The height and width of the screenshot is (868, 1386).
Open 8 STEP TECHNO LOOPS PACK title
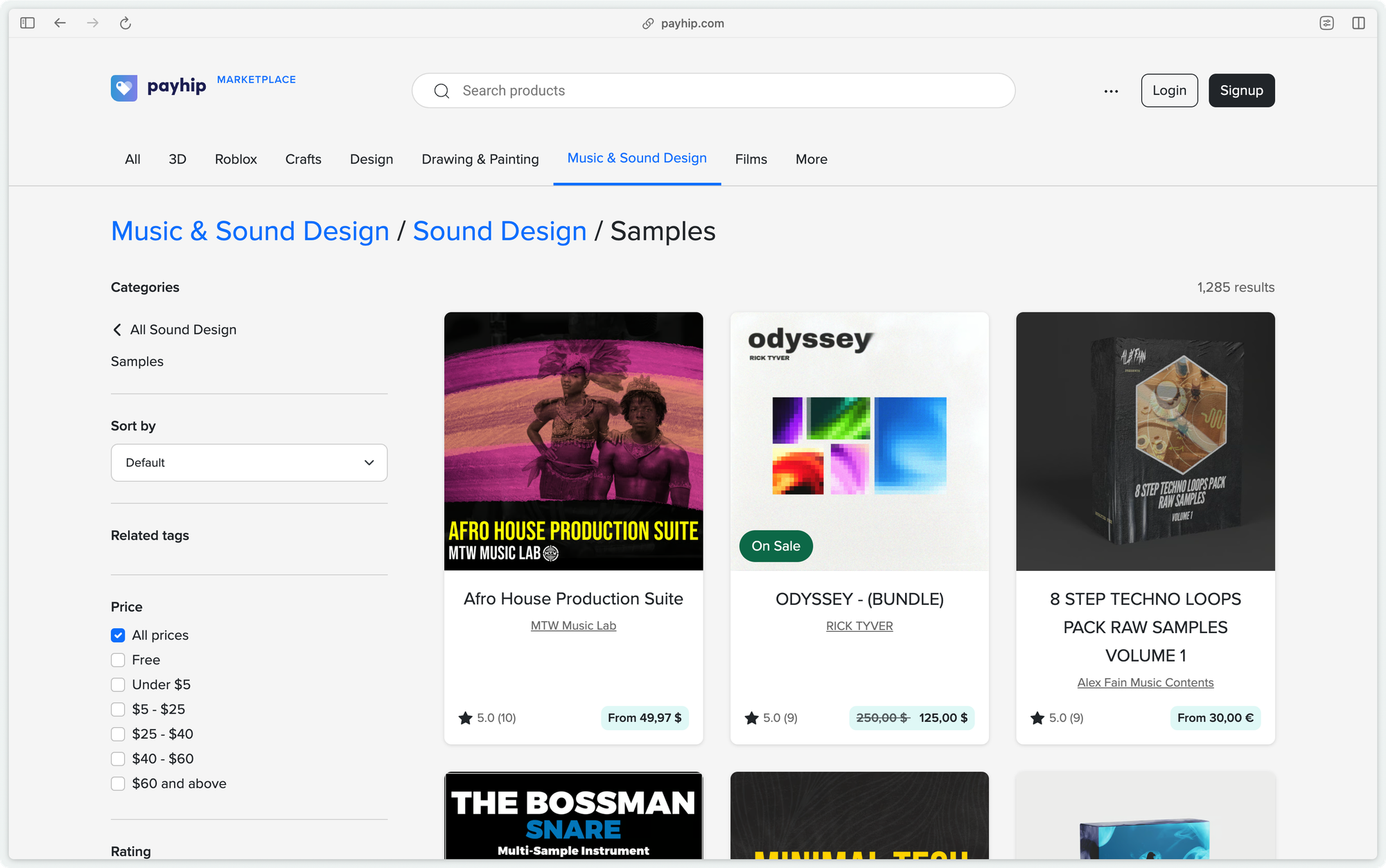pos(1145,627)
